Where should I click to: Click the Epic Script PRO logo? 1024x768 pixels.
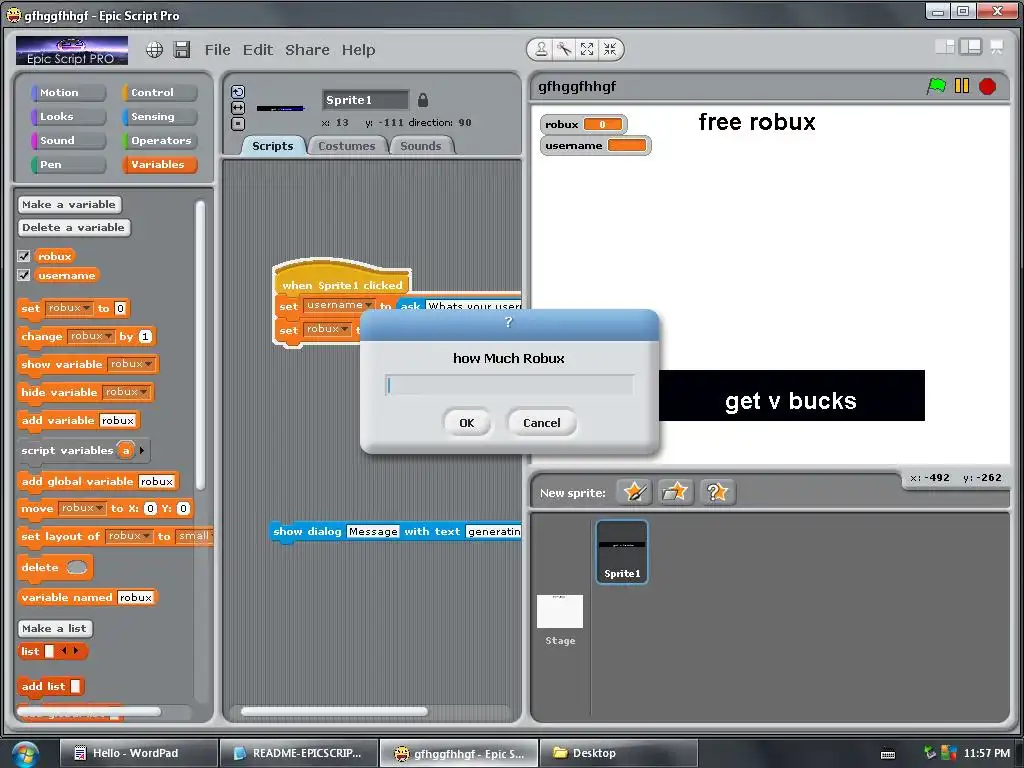(x=72, y=50)
